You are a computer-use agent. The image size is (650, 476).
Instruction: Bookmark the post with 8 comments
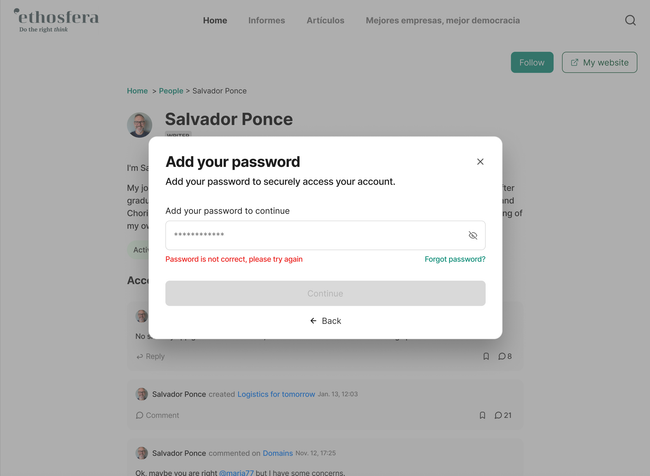point(486,356)
